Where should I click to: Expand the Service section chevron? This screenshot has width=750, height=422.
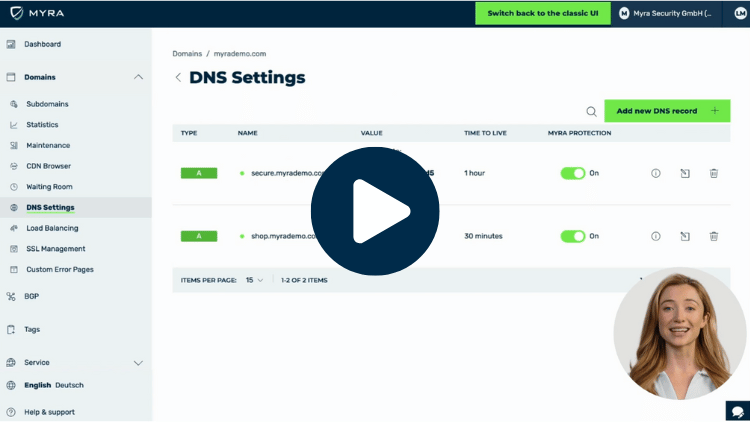tap(138, 363)
